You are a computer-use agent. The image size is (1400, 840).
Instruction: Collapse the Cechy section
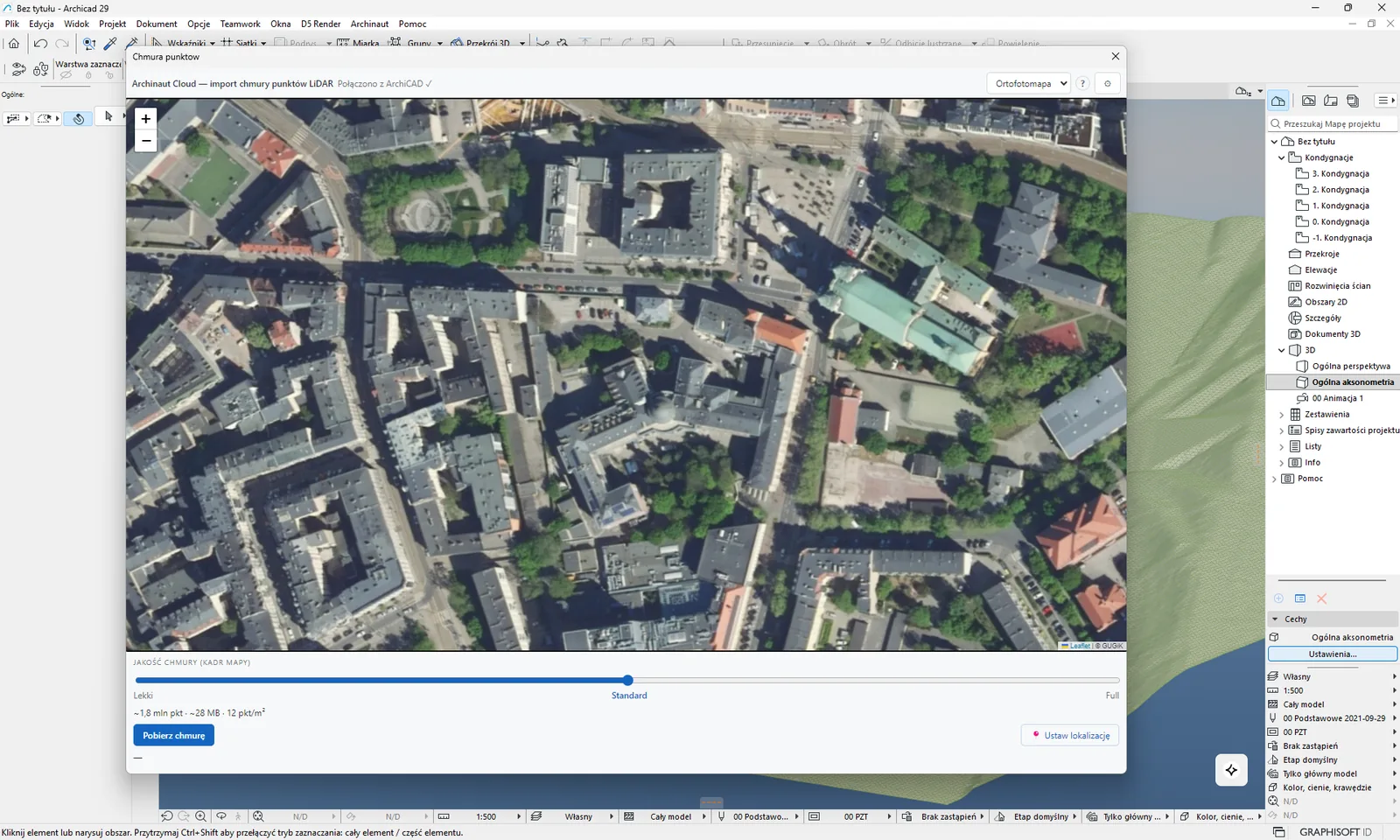tap(1275, 619)
